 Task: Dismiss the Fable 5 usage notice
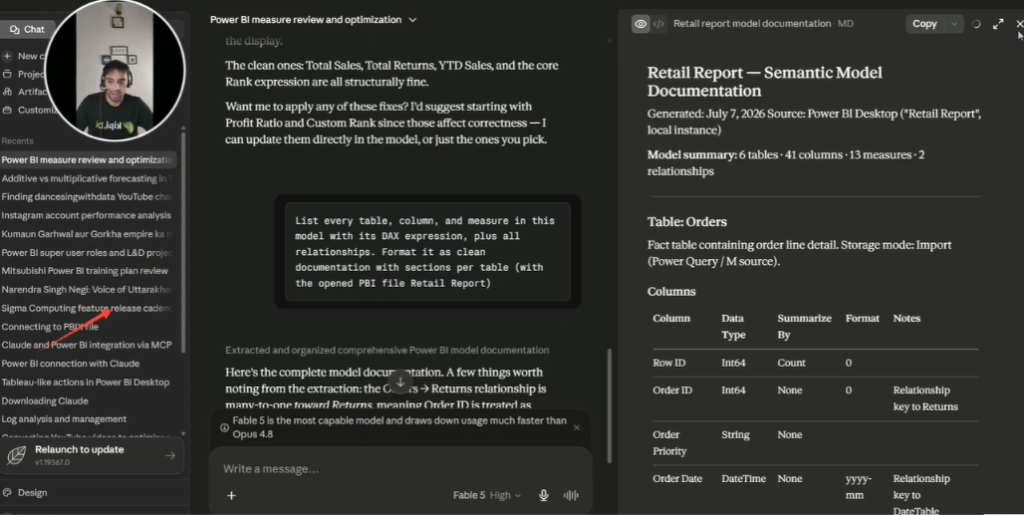pyautogui.click(x=577, y=428)
